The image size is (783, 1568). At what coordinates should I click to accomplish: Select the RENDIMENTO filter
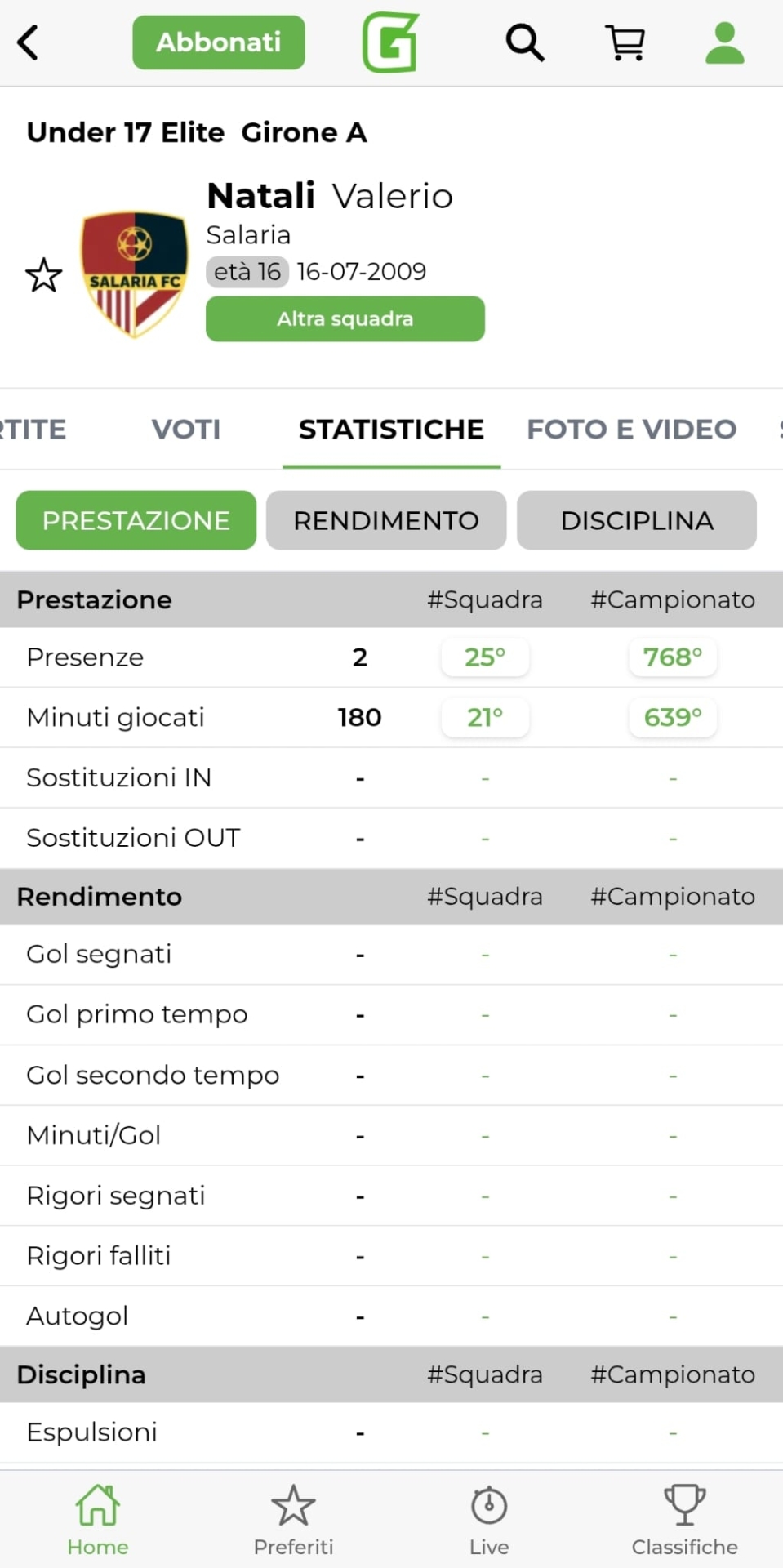[386, 520]
